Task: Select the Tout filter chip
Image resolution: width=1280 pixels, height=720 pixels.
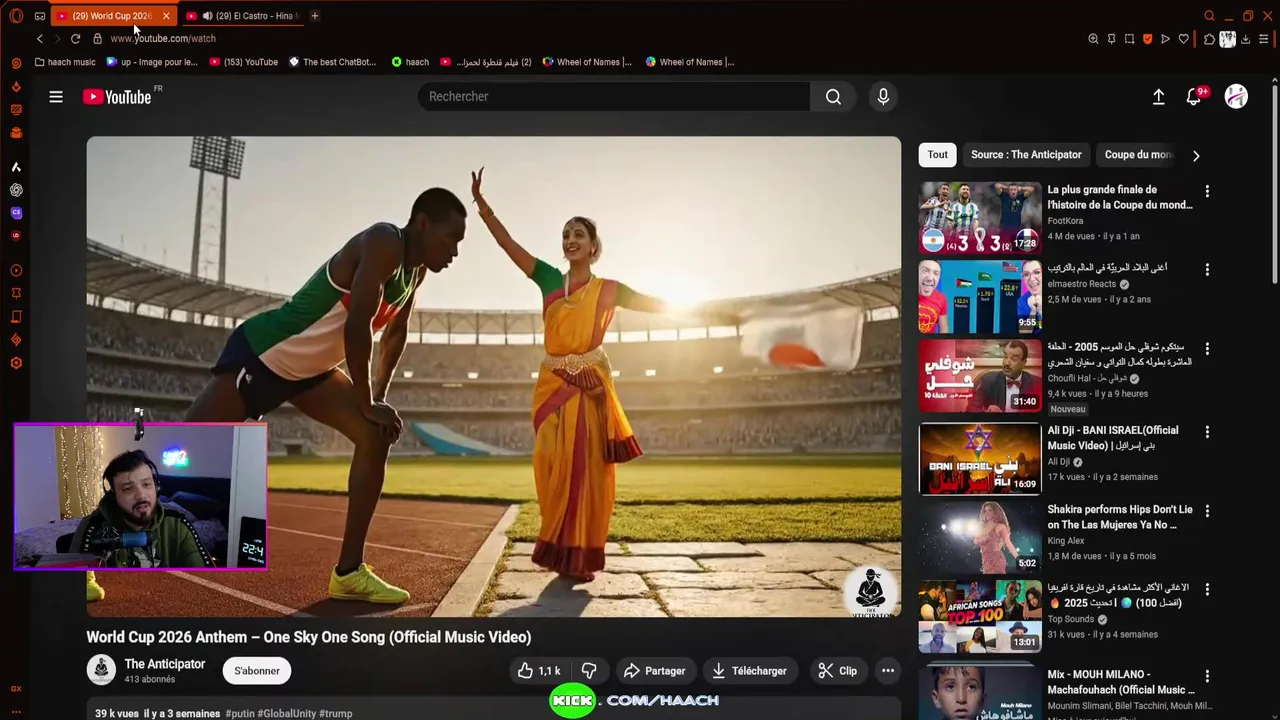Action: pyautogui.click(x=937, y=155)
